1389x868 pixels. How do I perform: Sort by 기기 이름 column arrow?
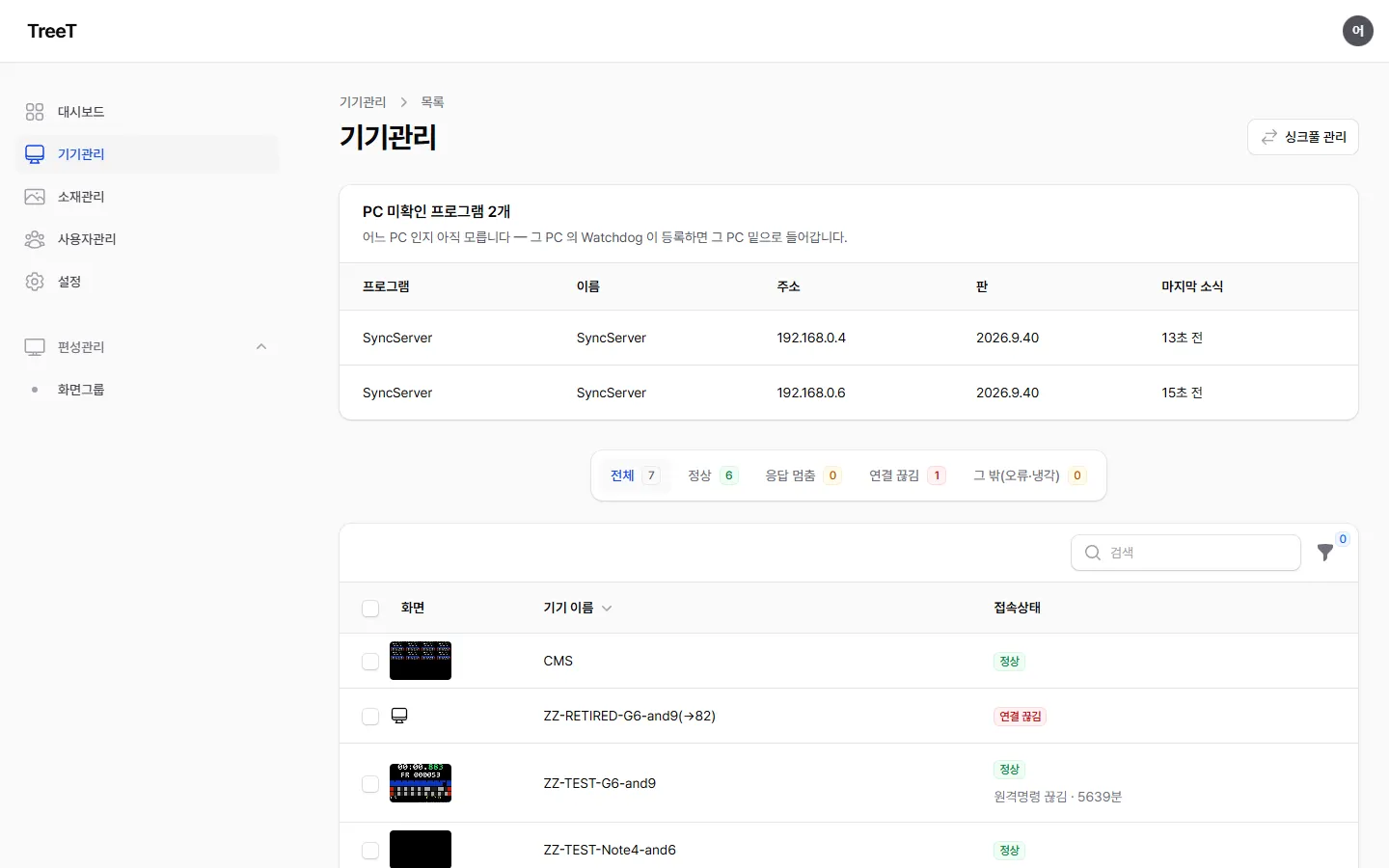(607, 609)
